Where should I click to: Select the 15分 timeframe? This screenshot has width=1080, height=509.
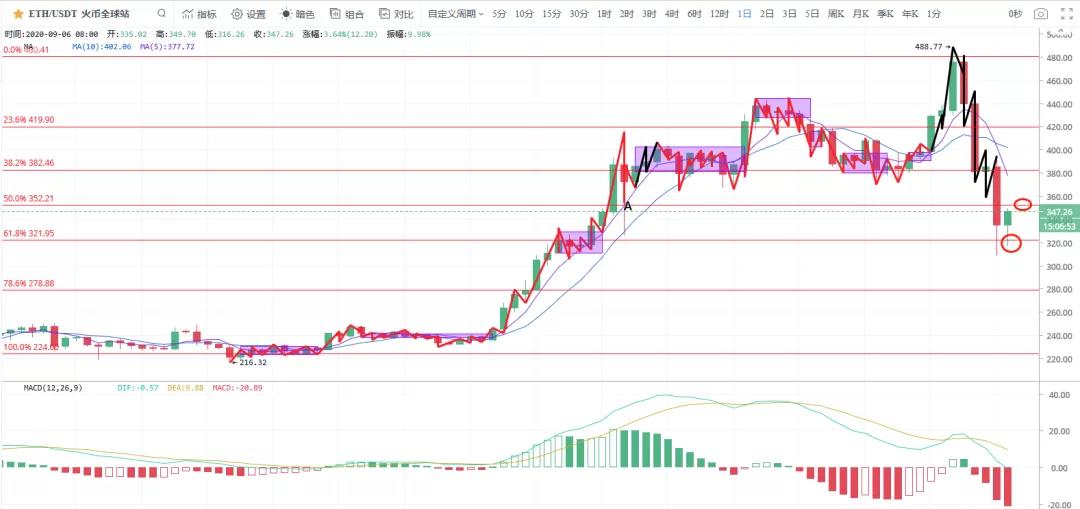click(551, 14)
